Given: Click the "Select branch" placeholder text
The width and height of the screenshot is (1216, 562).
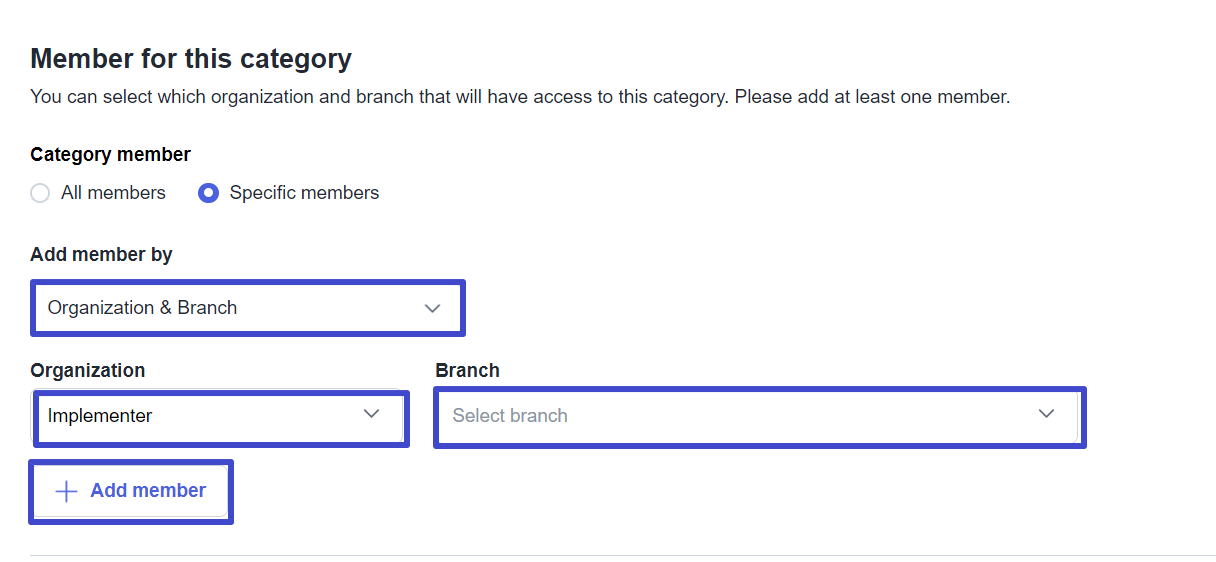Looking at the screenshot, I should (510, 416).
